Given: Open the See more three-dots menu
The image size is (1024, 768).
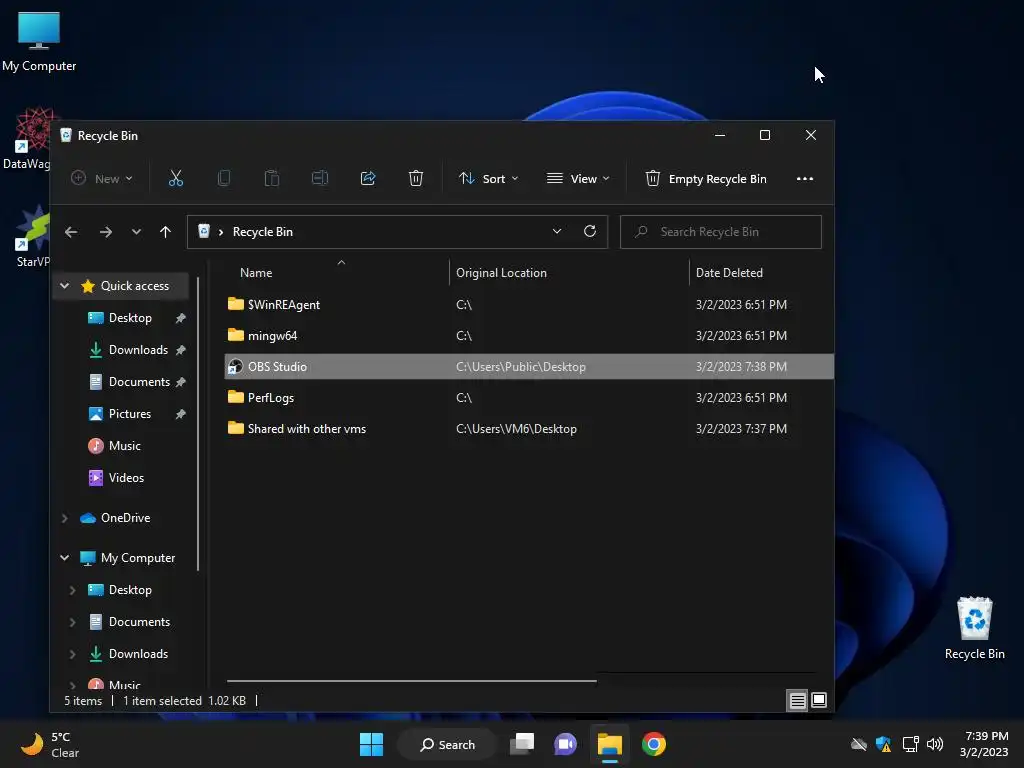Looking at the screenshot, I should 805,179.
